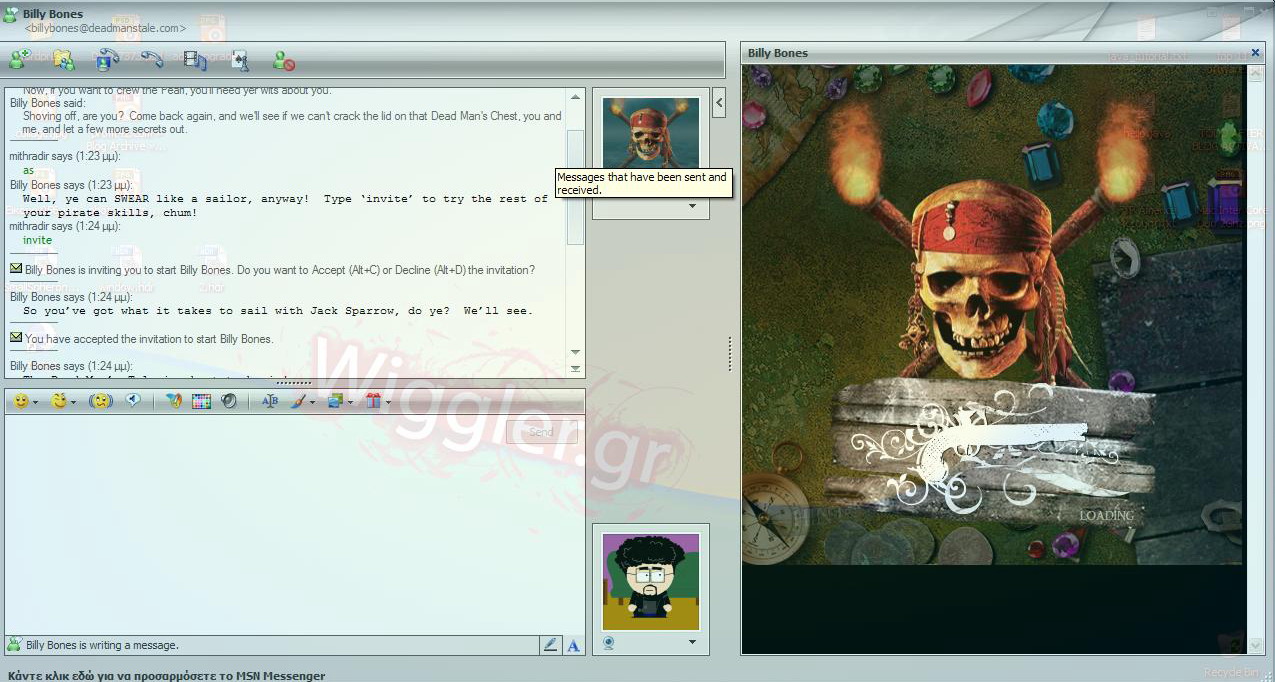The width and height of the screenshot is (1275, 682).
Task: Click 'You have accepted the invitation' message
Action: click(149, 339)
